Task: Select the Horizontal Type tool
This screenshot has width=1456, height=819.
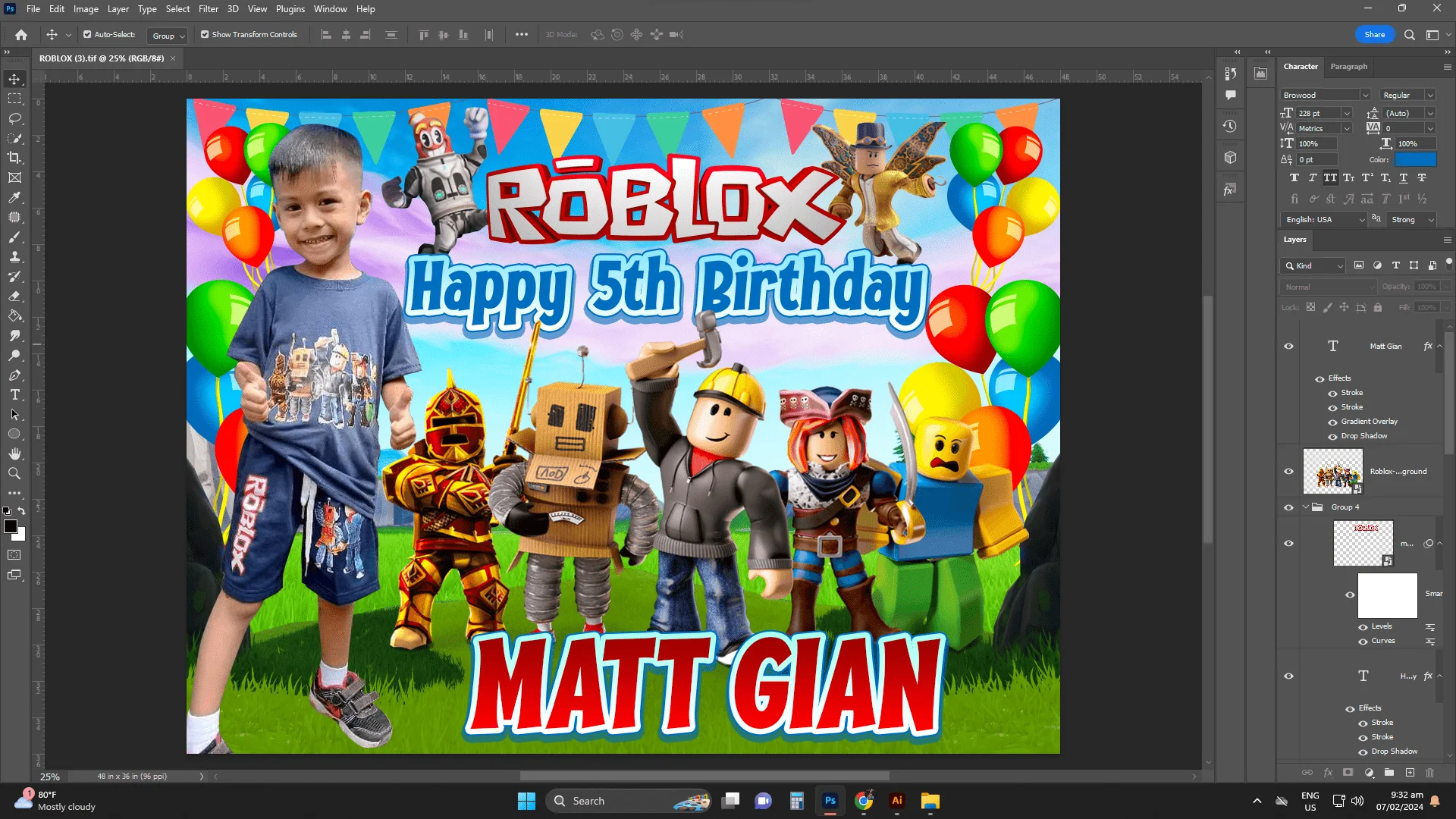Action: (14, 395)
